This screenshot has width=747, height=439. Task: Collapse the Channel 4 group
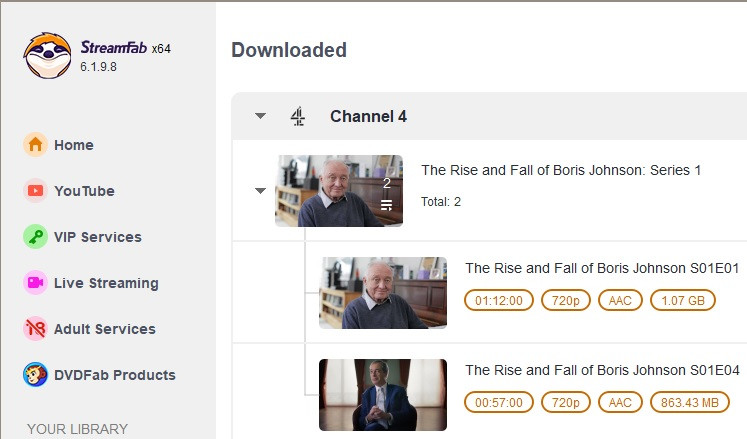[x=261, y=116]
